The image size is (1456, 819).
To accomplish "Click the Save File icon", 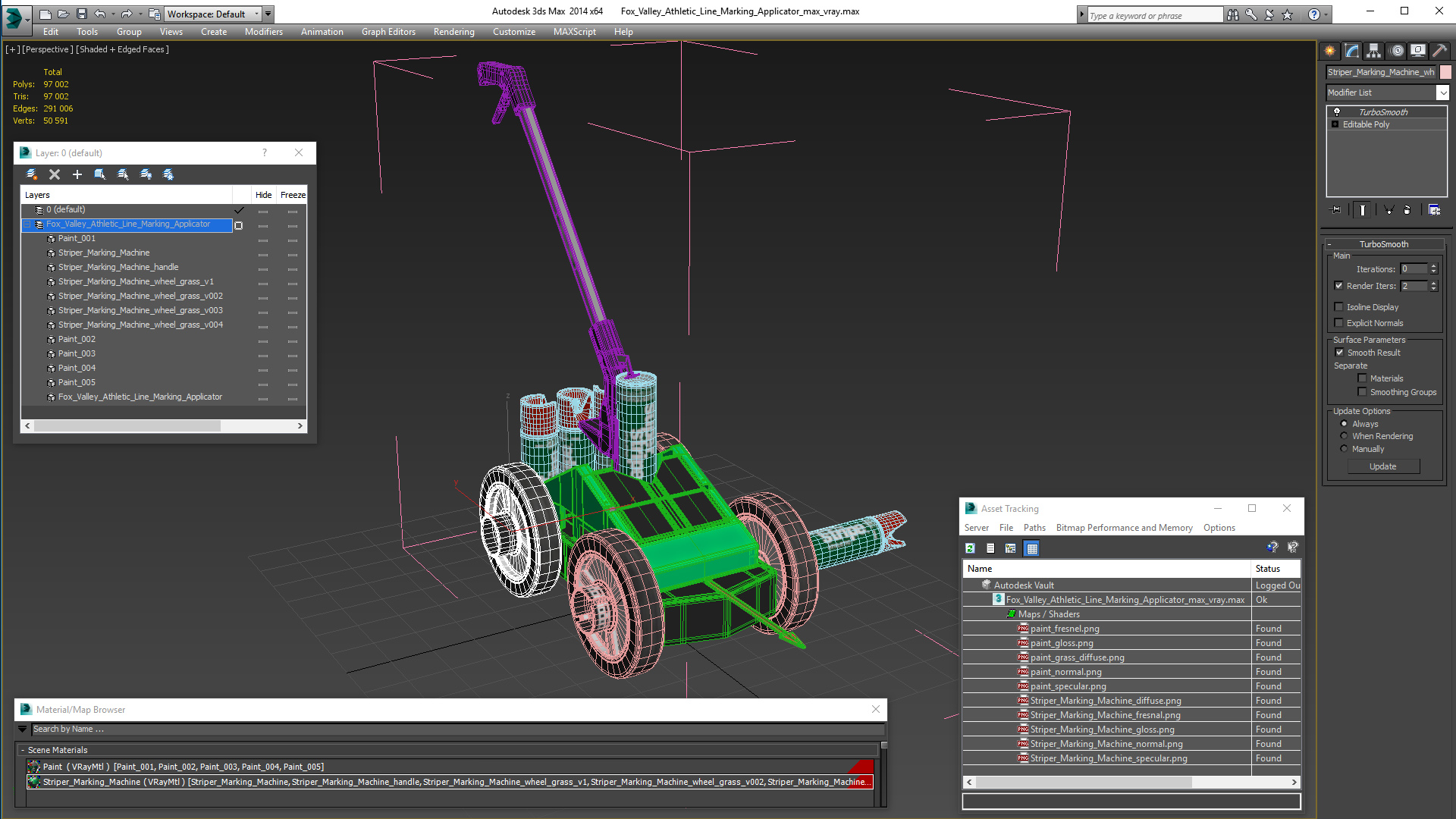I will pos(82,14).
